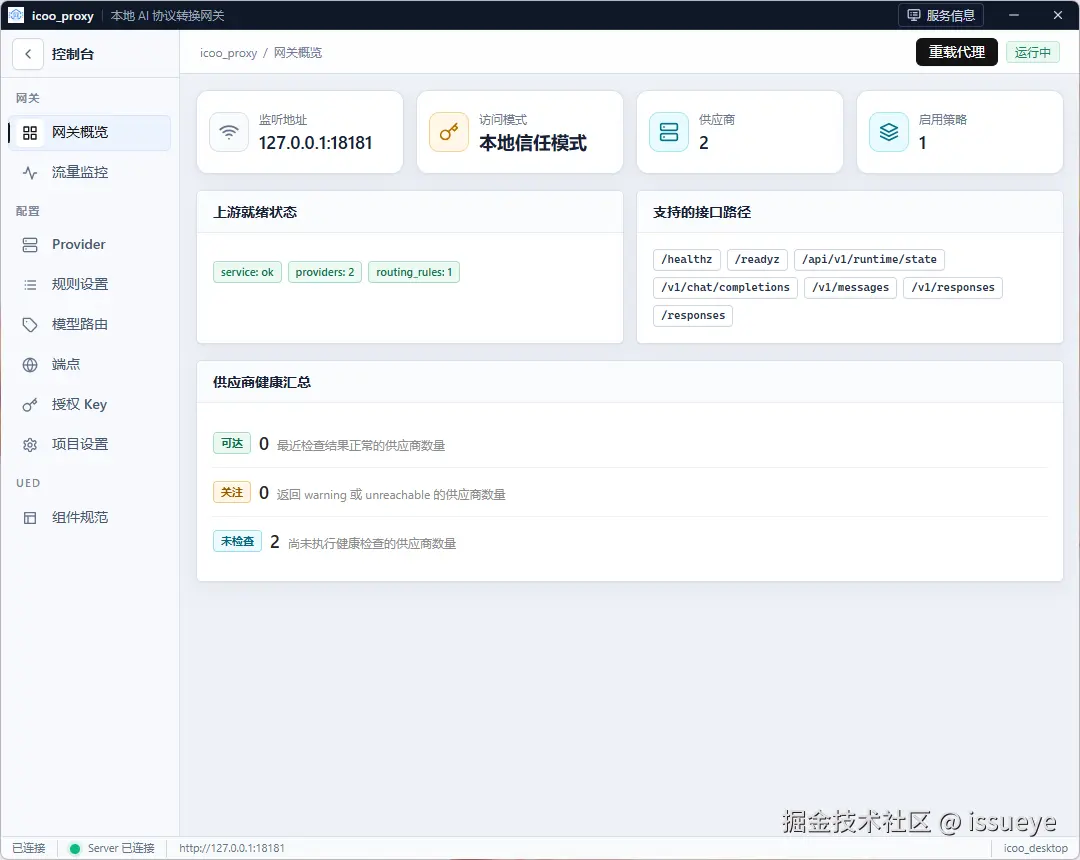This screenshot has height=860, width=1080.
Task: Click the providers: 2 status tag
Action: click(325, 273)
